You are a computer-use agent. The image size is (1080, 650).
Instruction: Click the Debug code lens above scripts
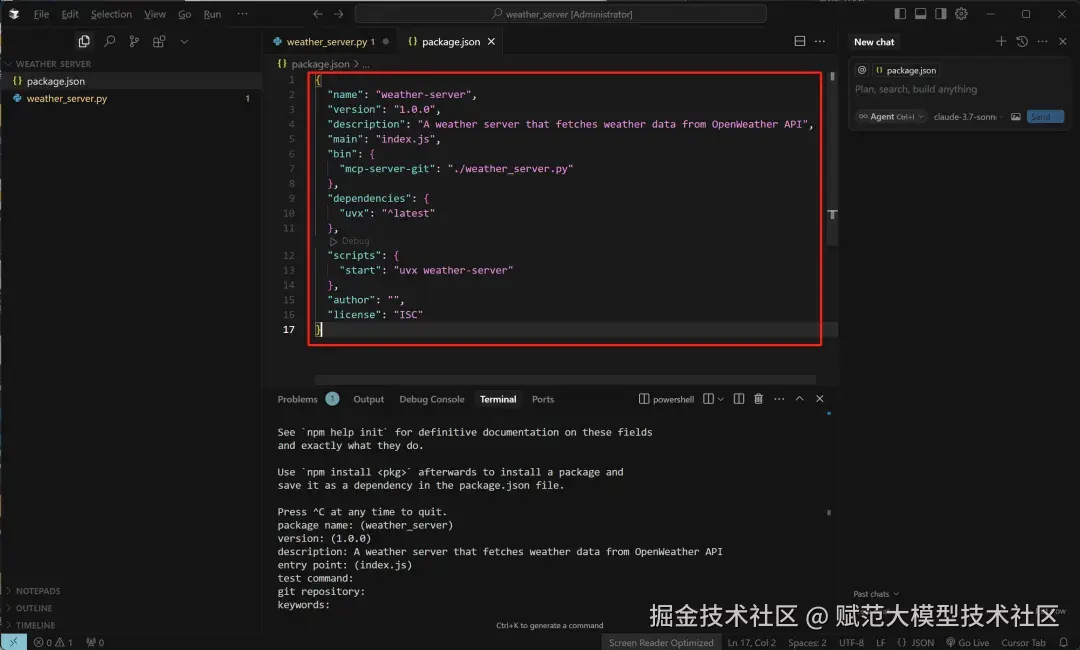click(349, 241)
